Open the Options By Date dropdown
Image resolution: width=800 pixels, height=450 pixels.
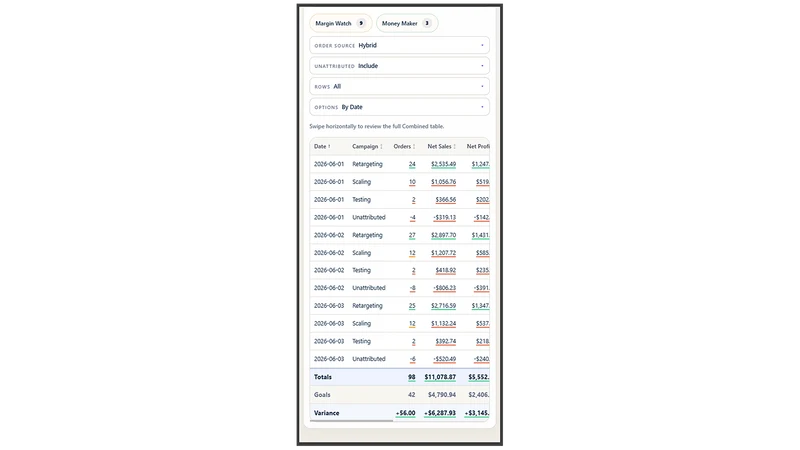pos(399,107)
